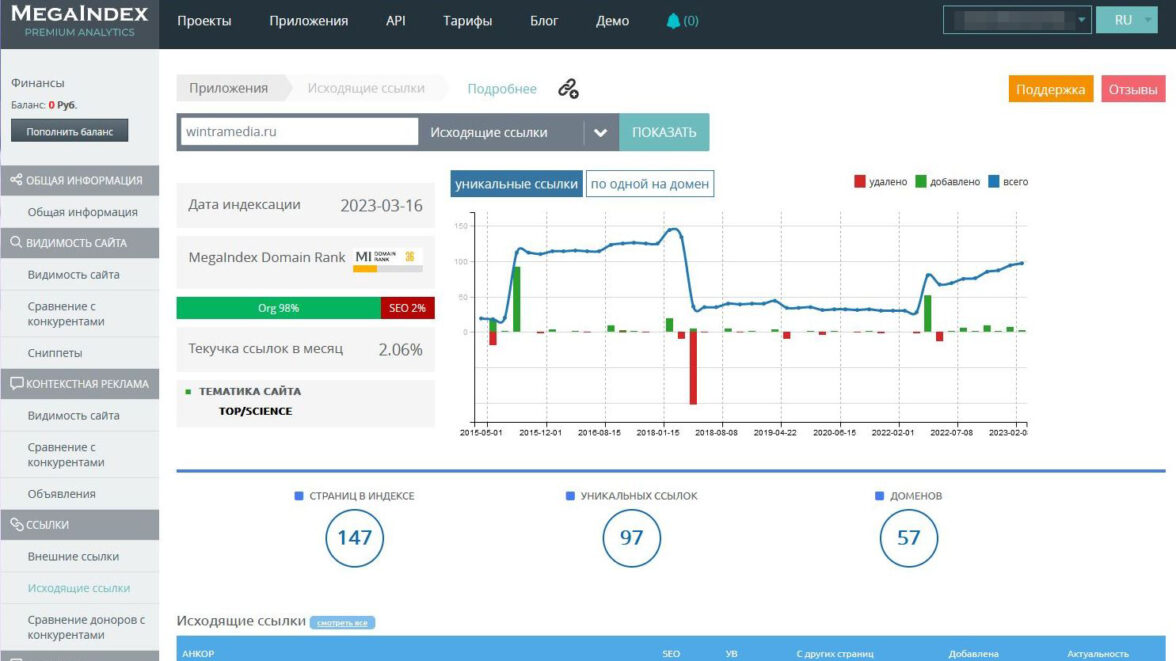1176x661 pixels.
Task: Click the red удалено legend swatch
Action: [x=859, y=182]
